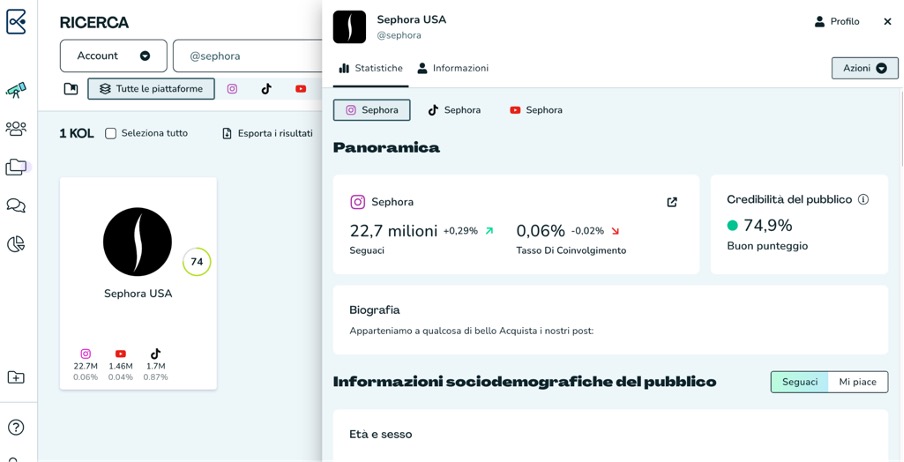Image resolution: width=904 pixels, height=462 pixels.
Task: Select the TikTok Sephora tab
Action: [x=454, y=110]
